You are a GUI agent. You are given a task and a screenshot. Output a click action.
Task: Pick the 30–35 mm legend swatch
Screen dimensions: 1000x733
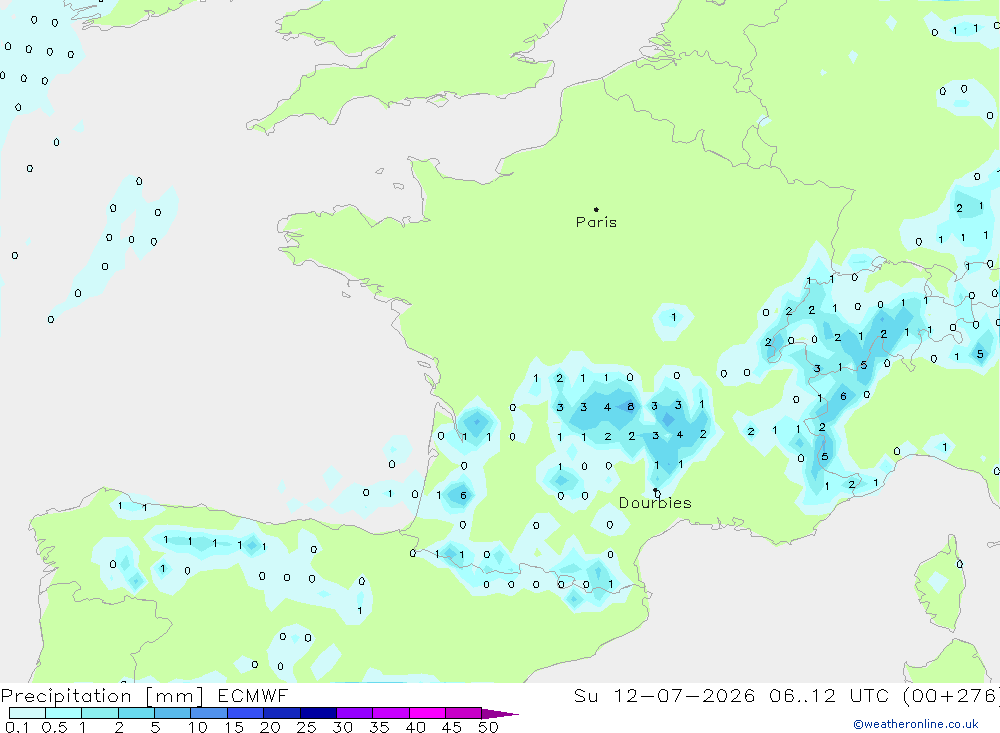tap(355, 713)
